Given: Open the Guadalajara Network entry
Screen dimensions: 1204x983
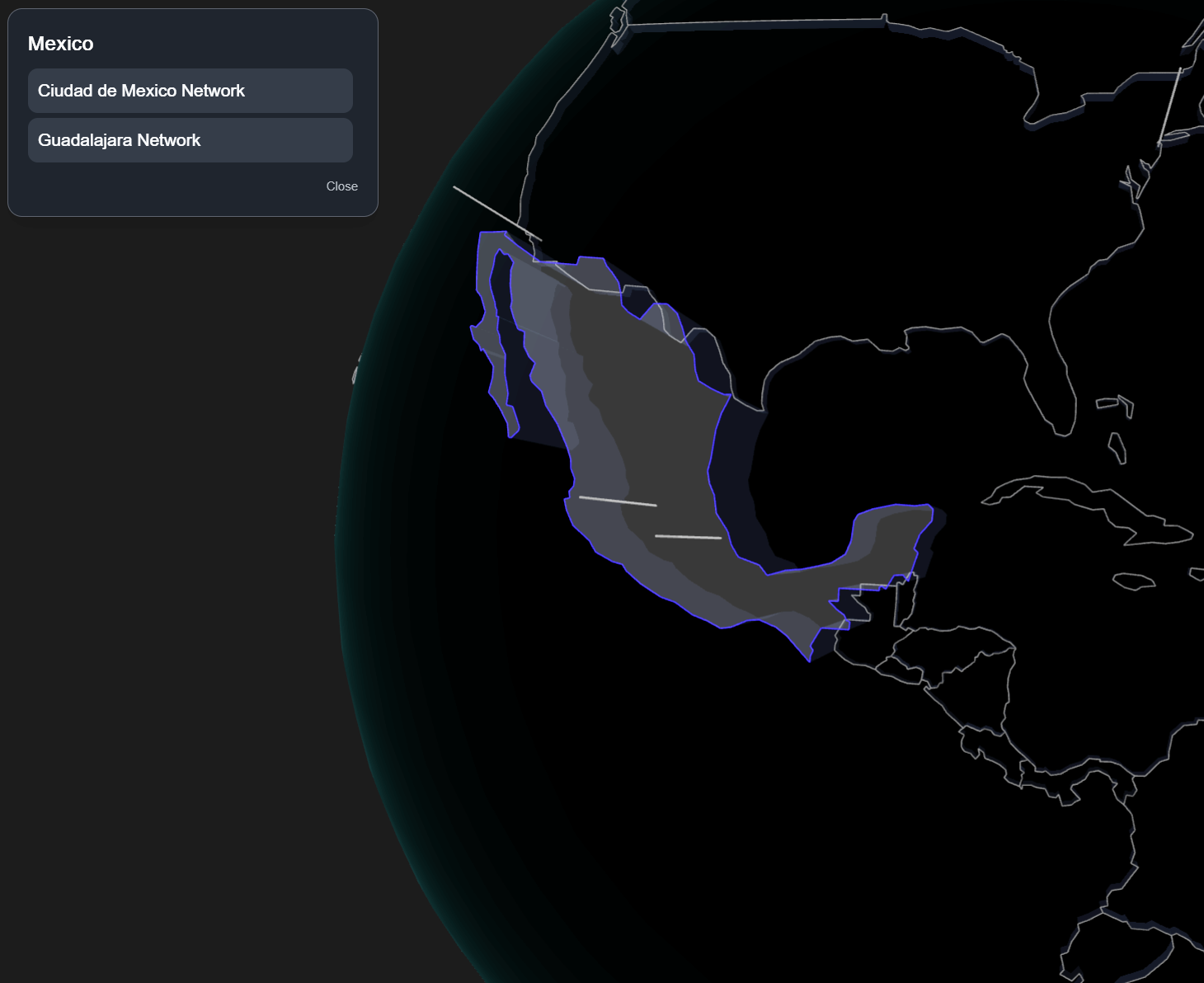Looking at the screenshot, I should pos(190,140).
